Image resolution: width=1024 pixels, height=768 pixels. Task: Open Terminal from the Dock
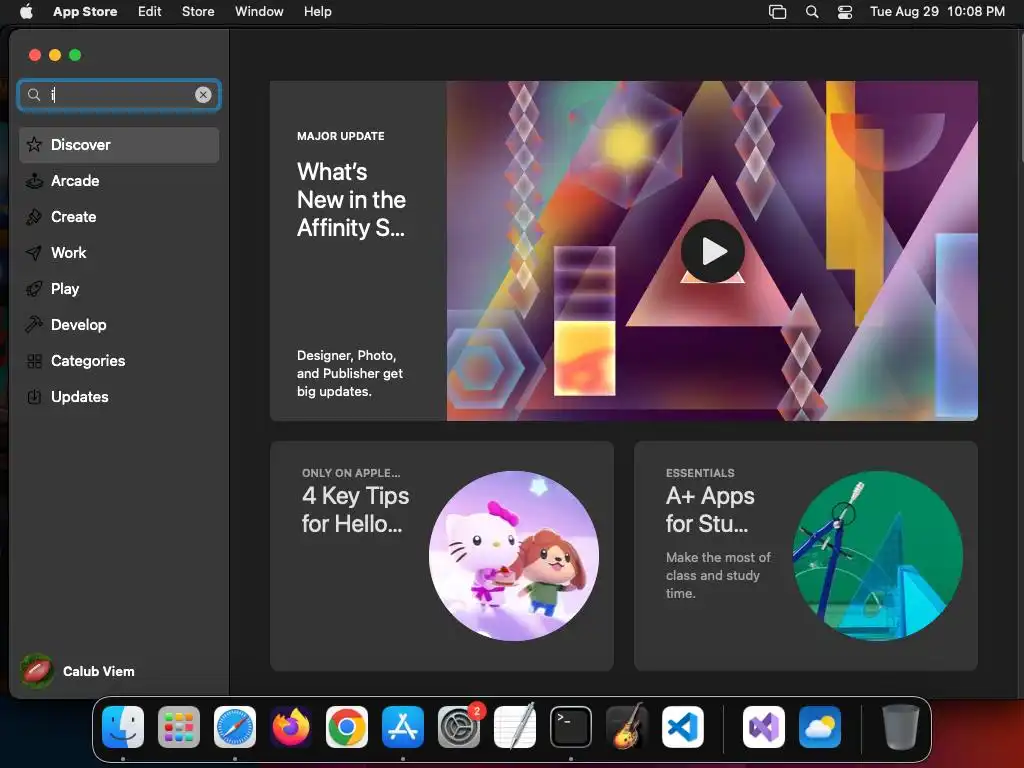[x=571, y=727]
